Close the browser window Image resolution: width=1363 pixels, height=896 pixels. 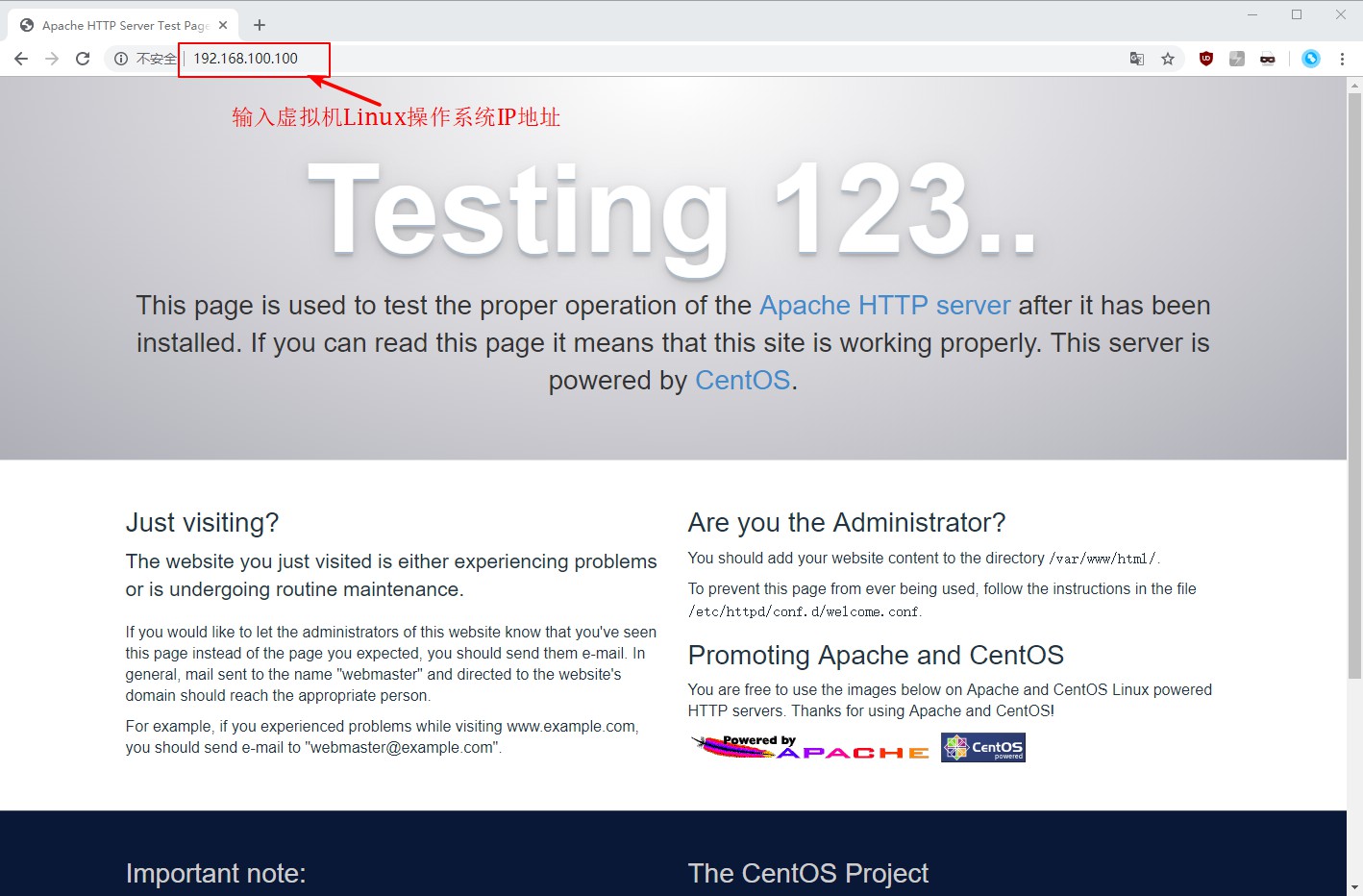pyautogui.click(x=1341, y=14)
